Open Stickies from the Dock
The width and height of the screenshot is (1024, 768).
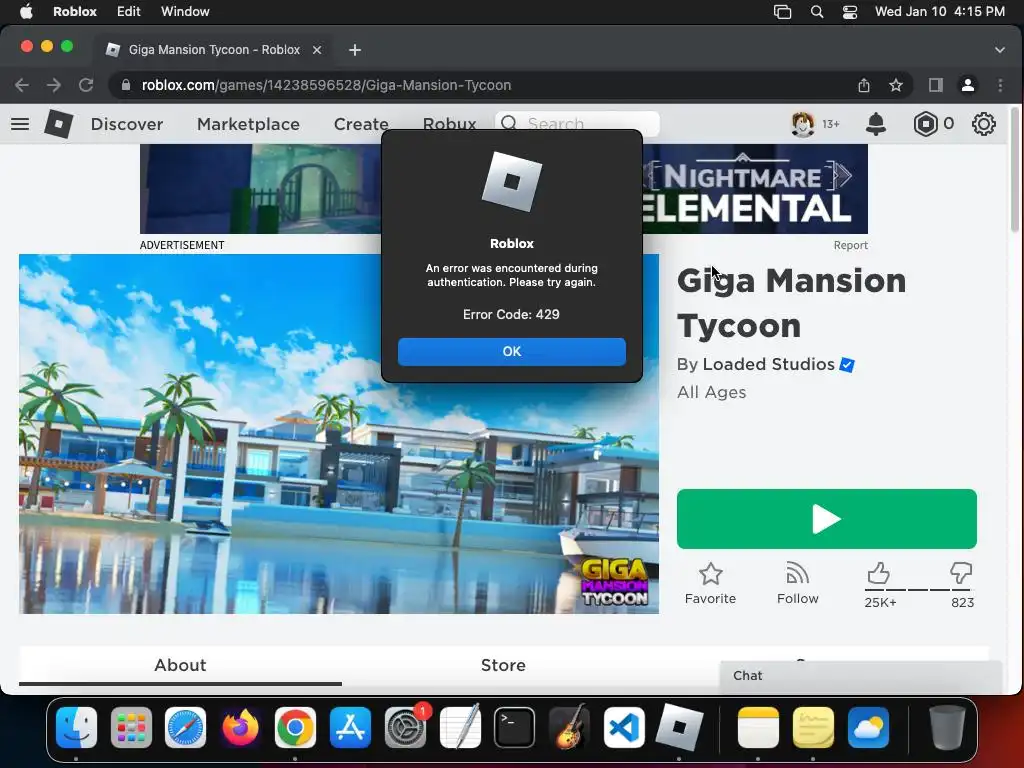[812, 727]
